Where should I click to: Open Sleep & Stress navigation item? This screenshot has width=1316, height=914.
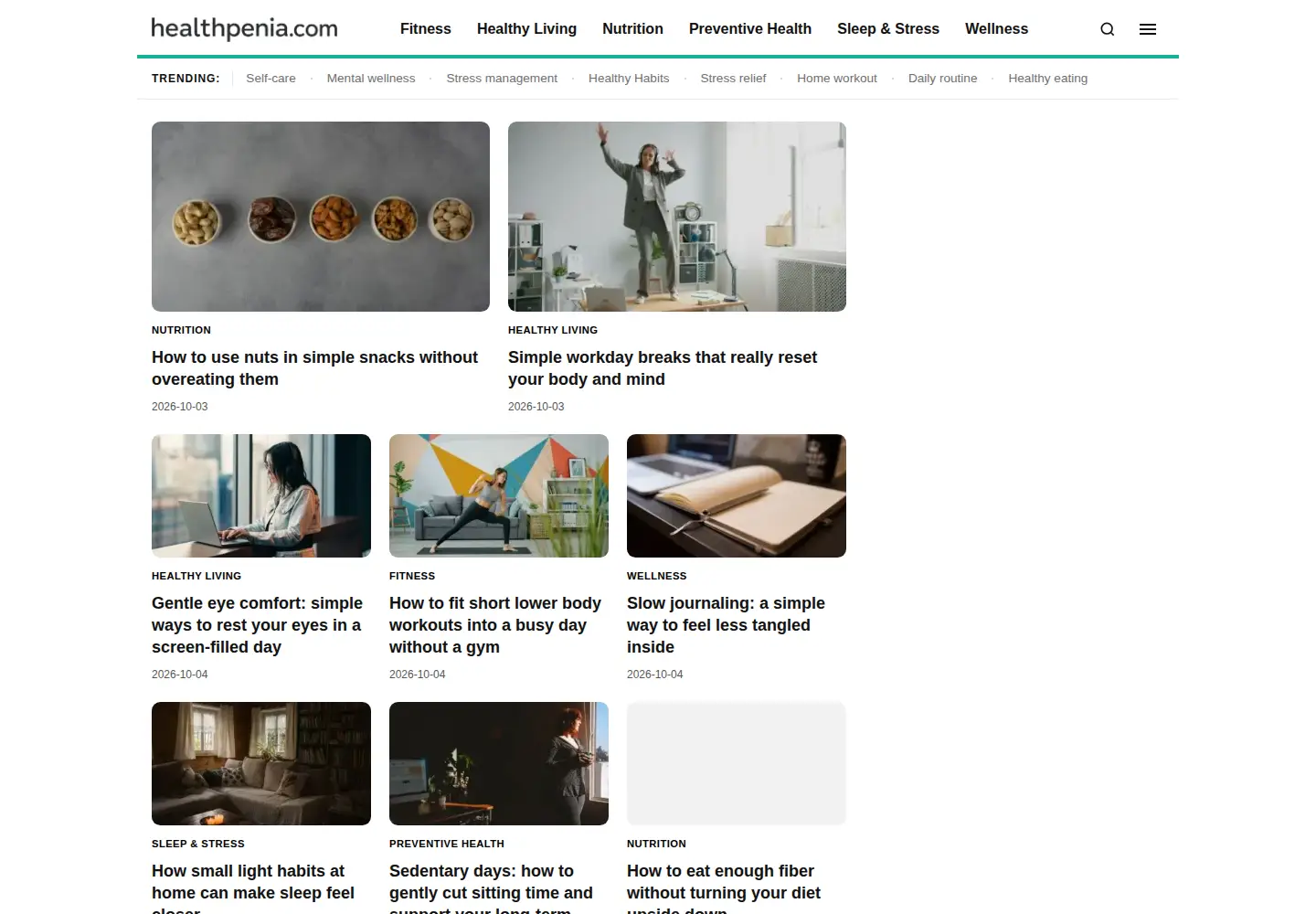point(888,29)
